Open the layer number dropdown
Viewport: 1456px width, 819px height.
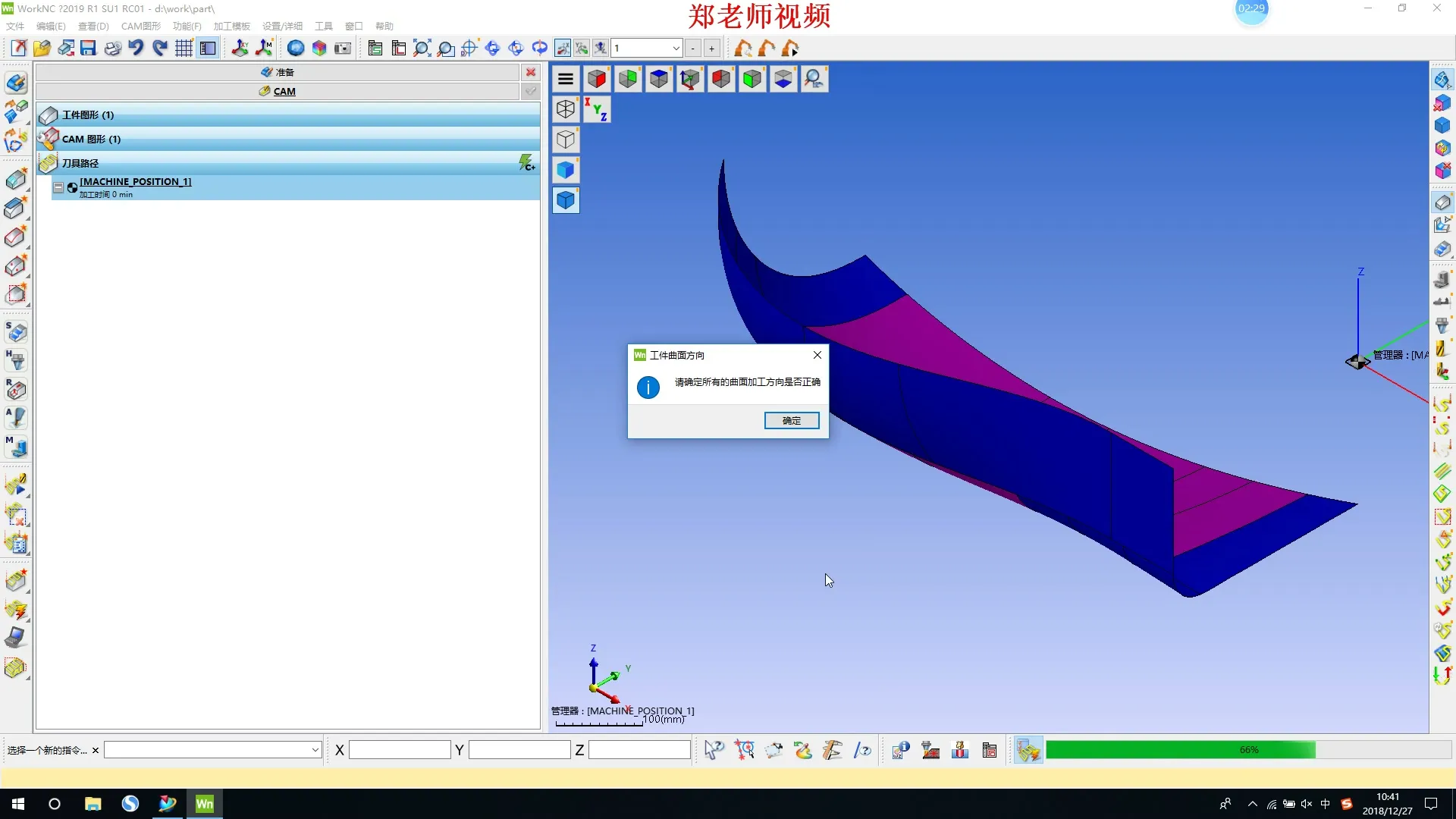point(676,49)
